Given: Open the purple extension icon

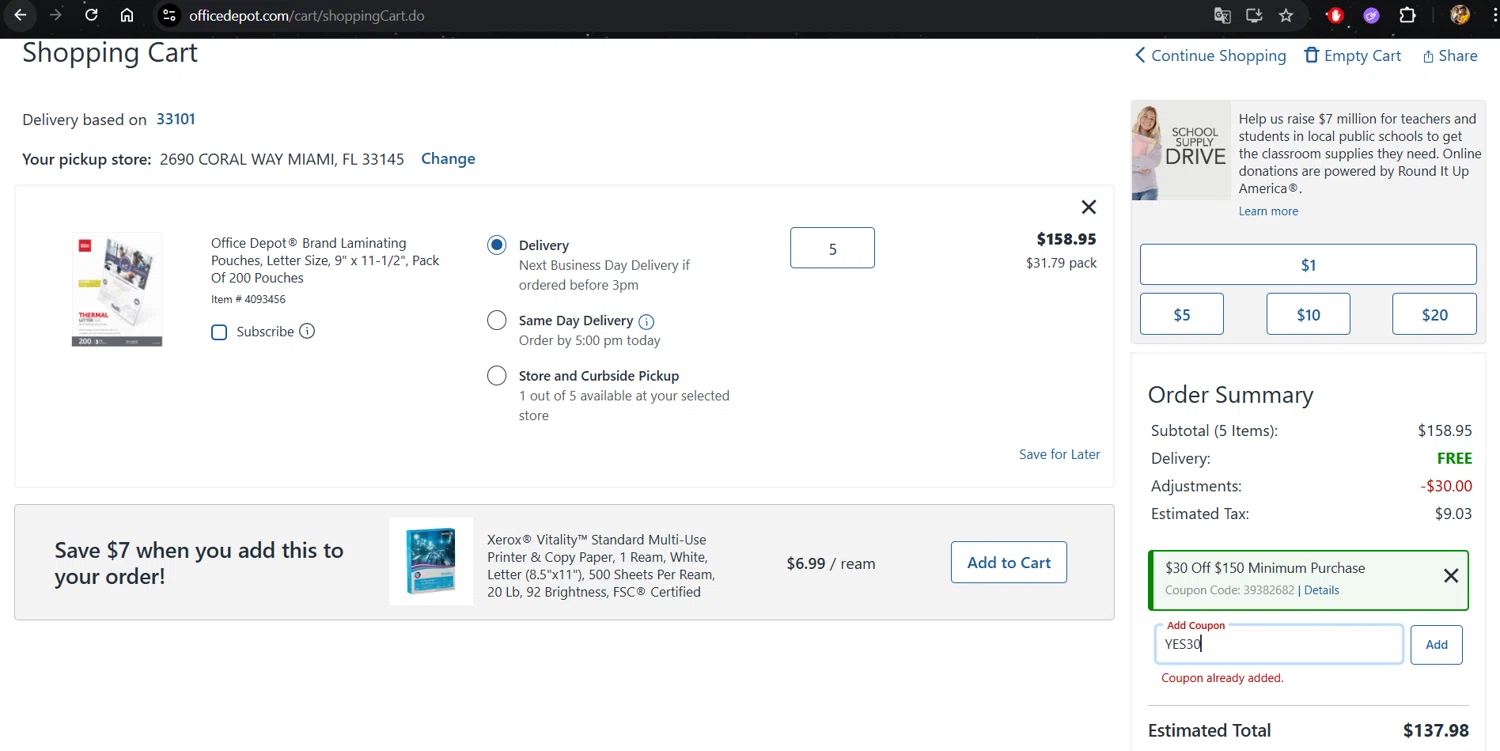Looking at the screenshot, I should [1371, 15].
